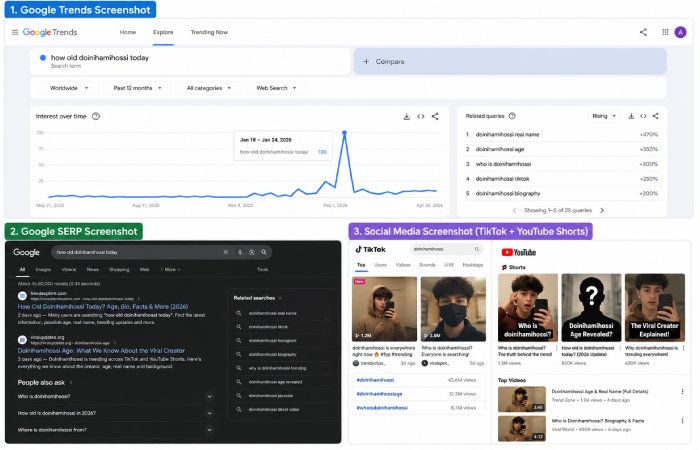The height and width of the screenshot is (450, 700).
Task: Select the TikTok Sounds tab
Action: pyautogui.click(x=427, y=265)
